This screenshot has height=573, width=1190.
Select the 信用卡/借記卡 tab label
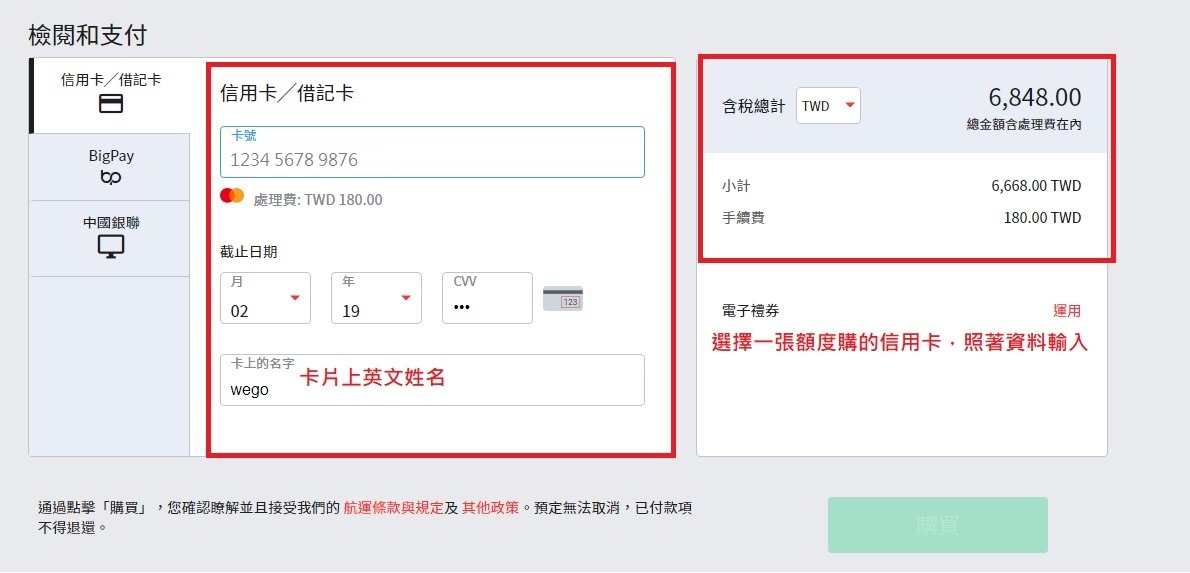pyautogui.click(x=111, y=80)
